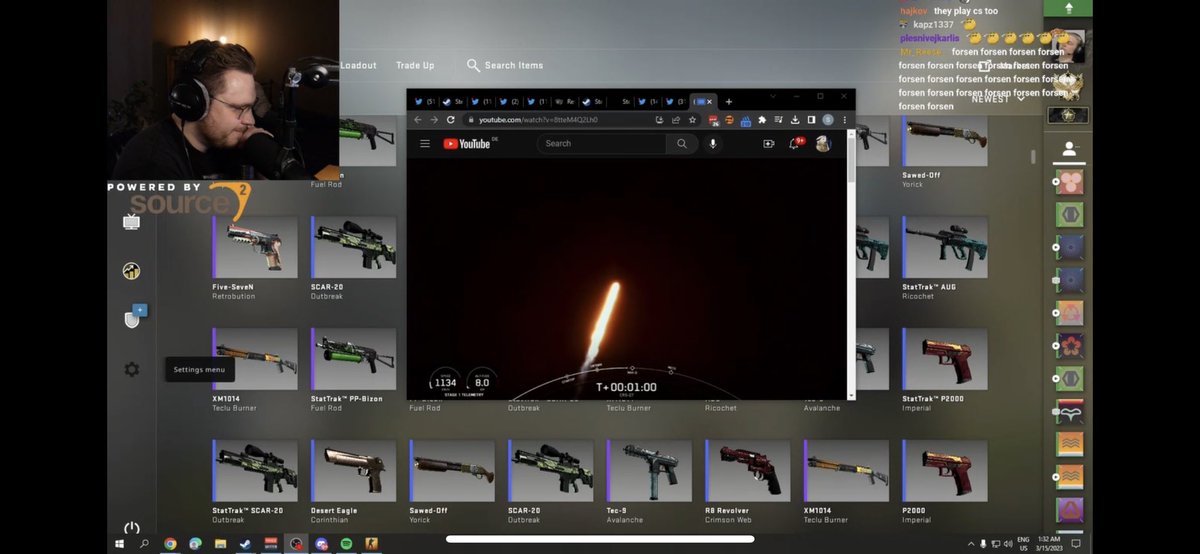Select the Tec-9 Avalanche item
Screen dimensions: 1200x554
coord(649,482)
